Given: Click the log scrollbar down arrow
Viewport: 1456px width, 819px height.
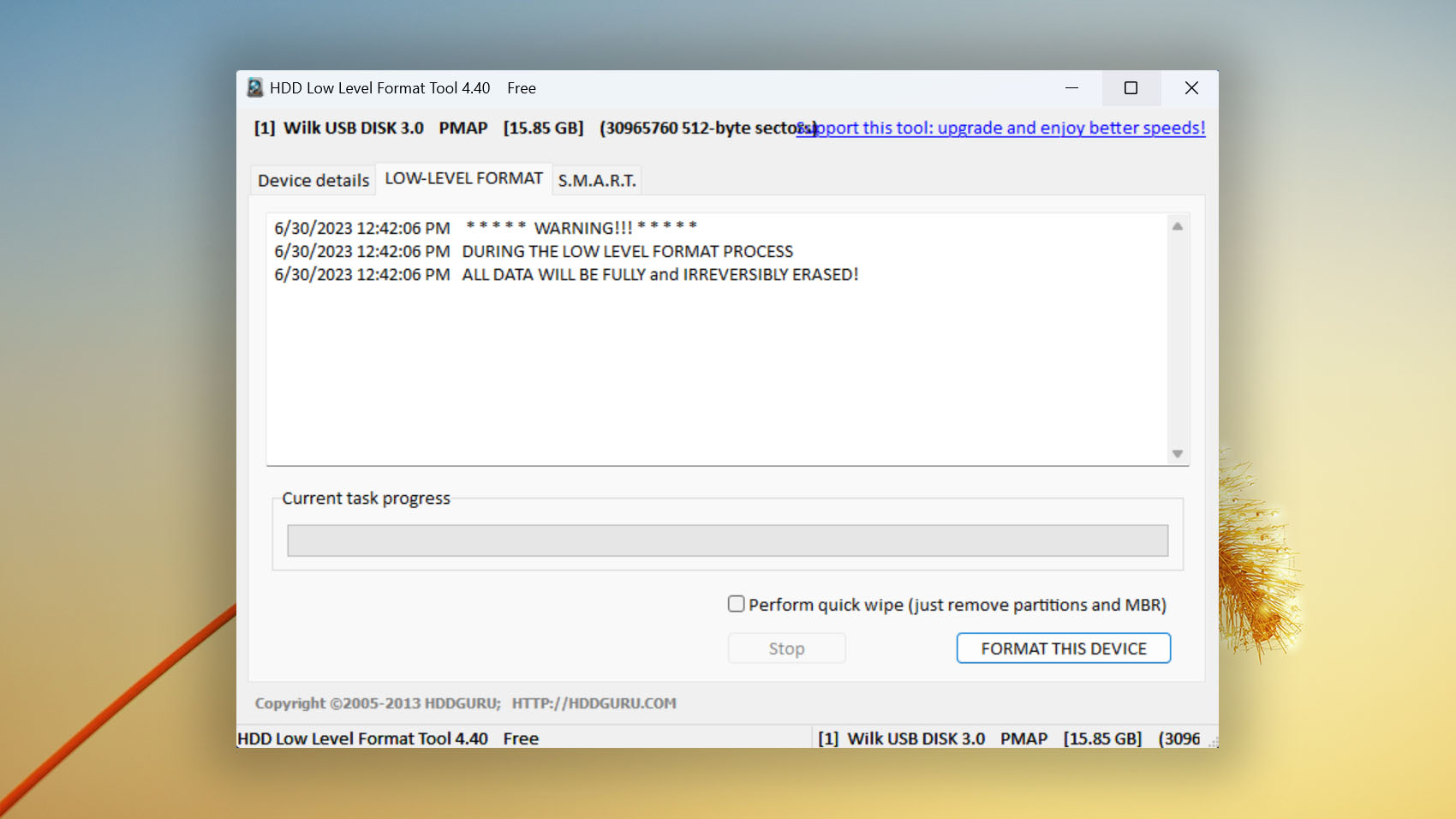Looking at the screenshot, I should pos(1178,454).
